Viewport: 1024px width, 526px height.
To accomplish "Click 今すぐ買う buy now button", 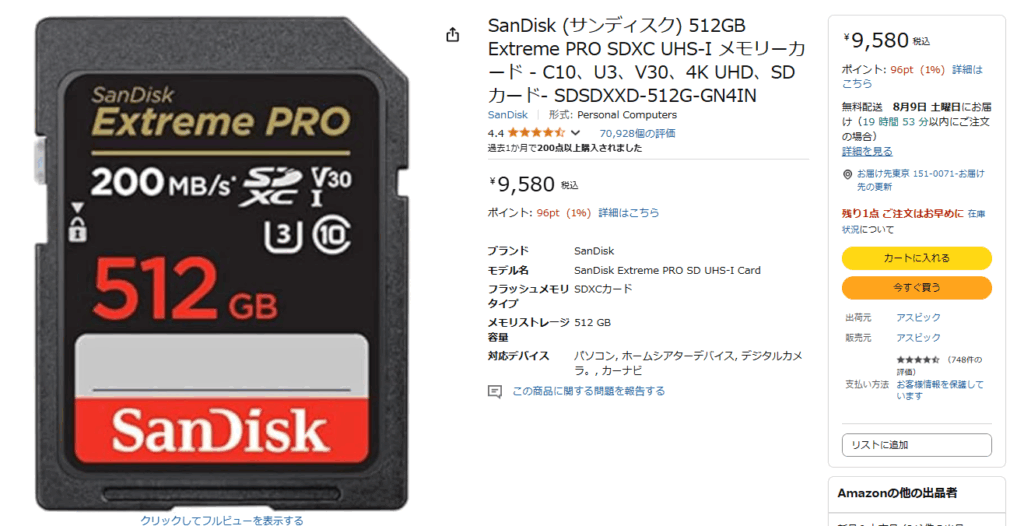I will [x=916, y=288].
